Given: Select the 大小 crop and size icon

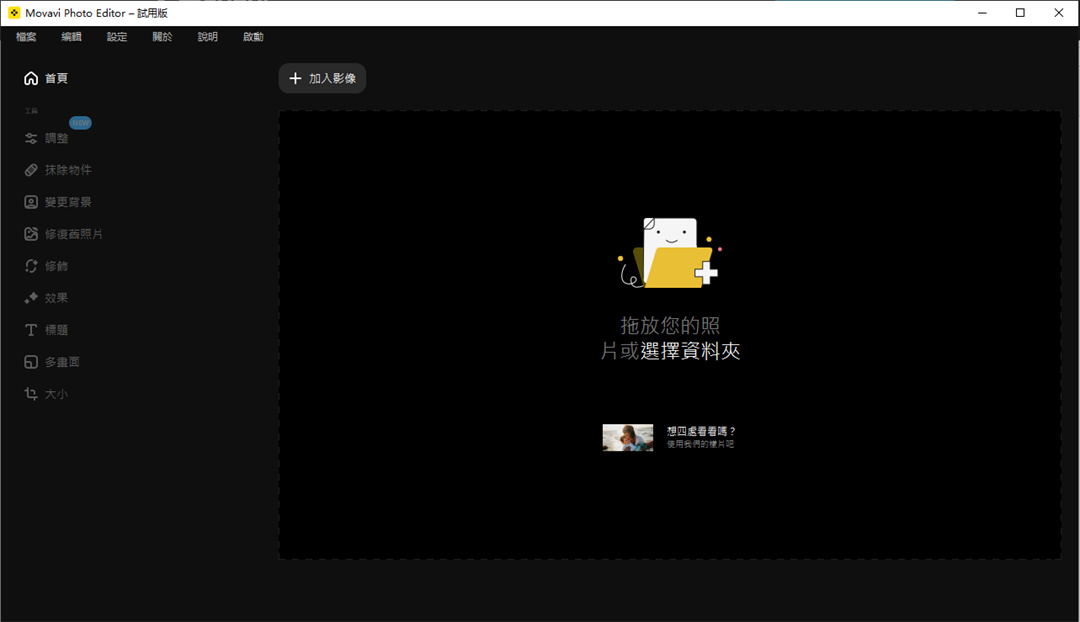Looking at the screenshot, I should [31, 394].
